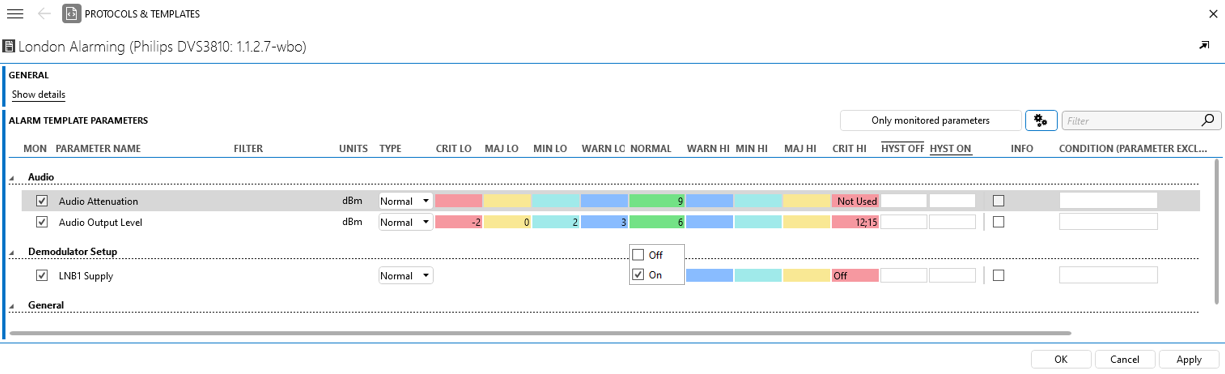This screenshot has height=374, width=1225.
Task: Click Audio Output Level Crit Hi cell 12;15
Action: 855,222
